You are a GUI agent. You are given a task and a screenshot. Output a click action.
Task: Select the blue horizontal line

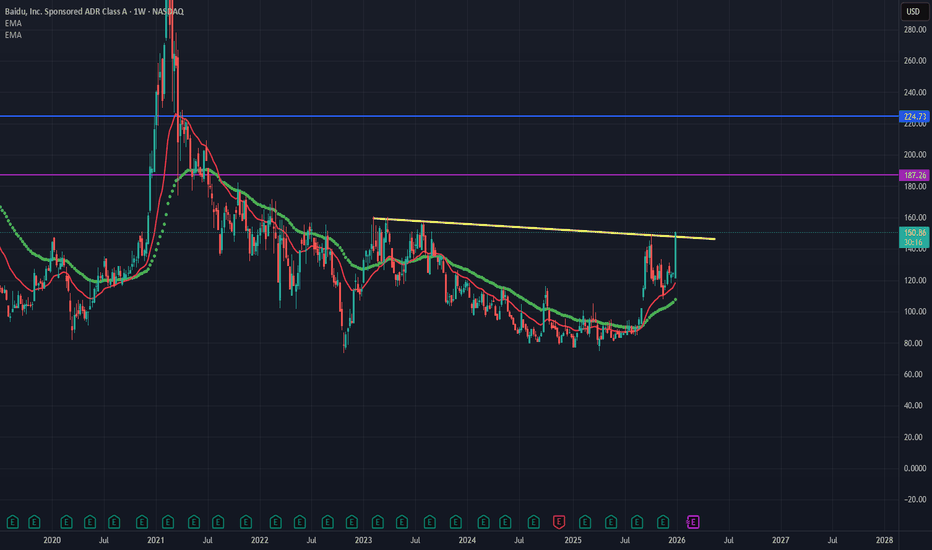point(449,116)
